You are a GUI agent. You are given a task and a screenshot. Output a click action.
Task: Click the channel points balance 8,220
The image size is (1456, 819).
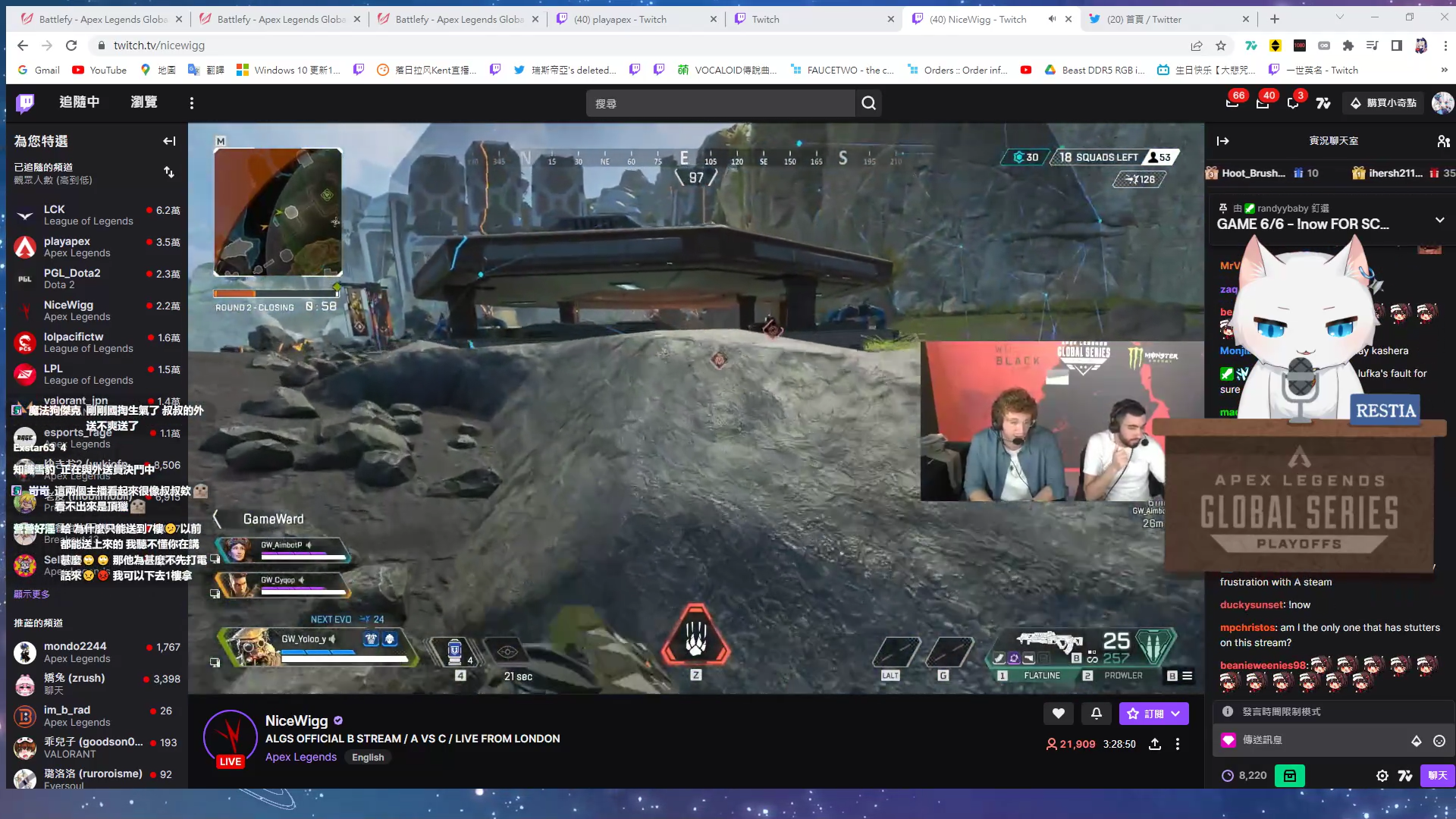(1244, 776)
